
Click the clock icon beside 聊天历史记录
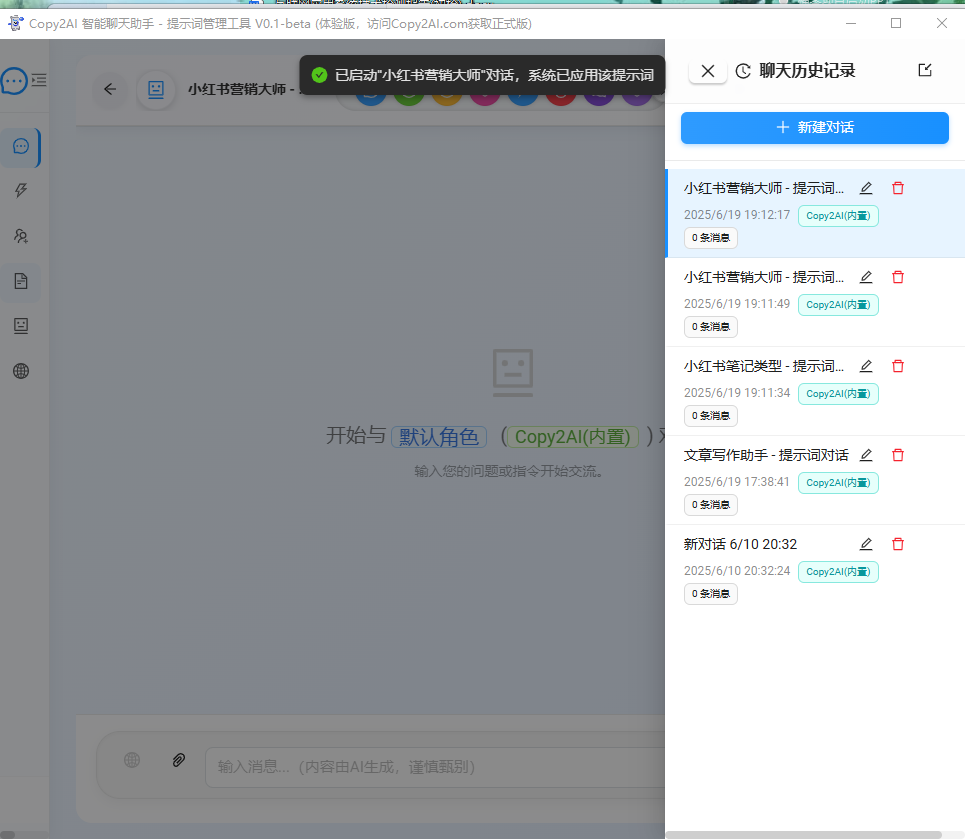[743, 71]
